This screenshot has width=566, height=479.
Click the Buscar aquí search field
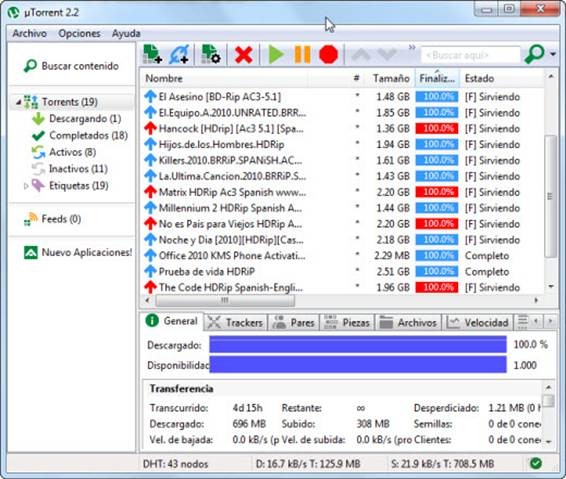[x=471, y=55]
